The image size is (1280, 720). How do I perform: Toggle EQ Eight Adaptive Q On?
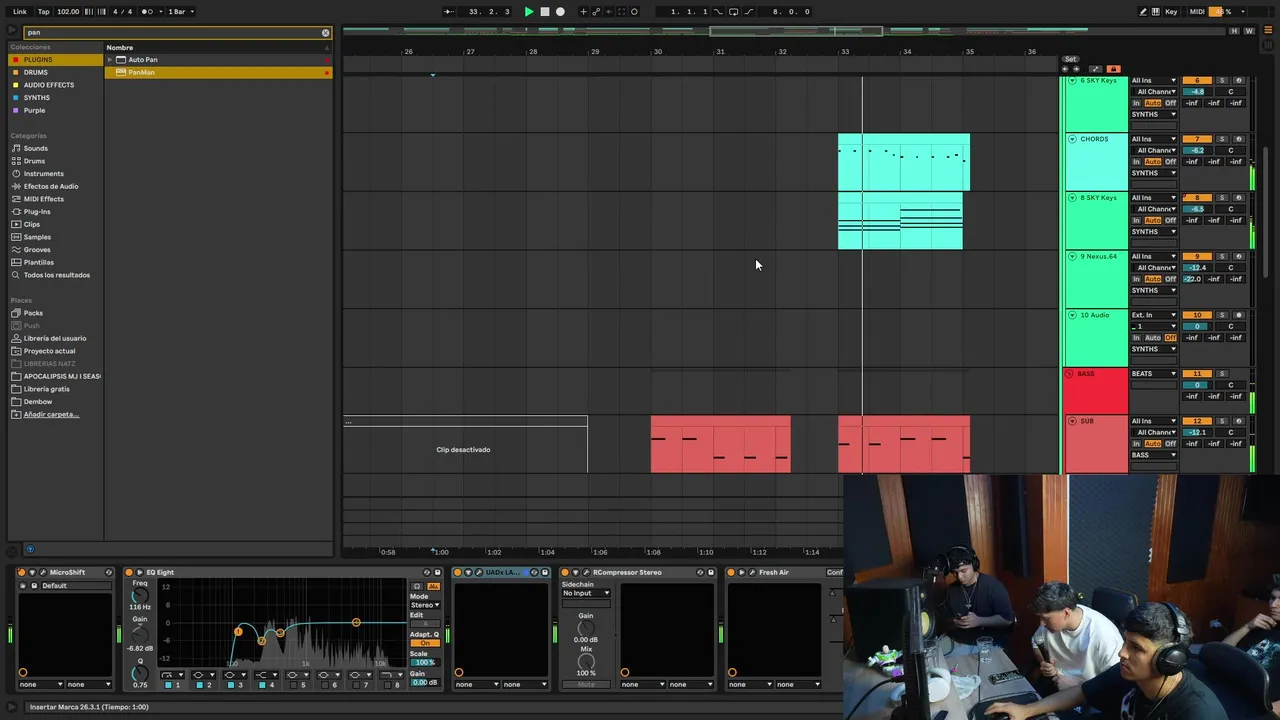[425, 643]
